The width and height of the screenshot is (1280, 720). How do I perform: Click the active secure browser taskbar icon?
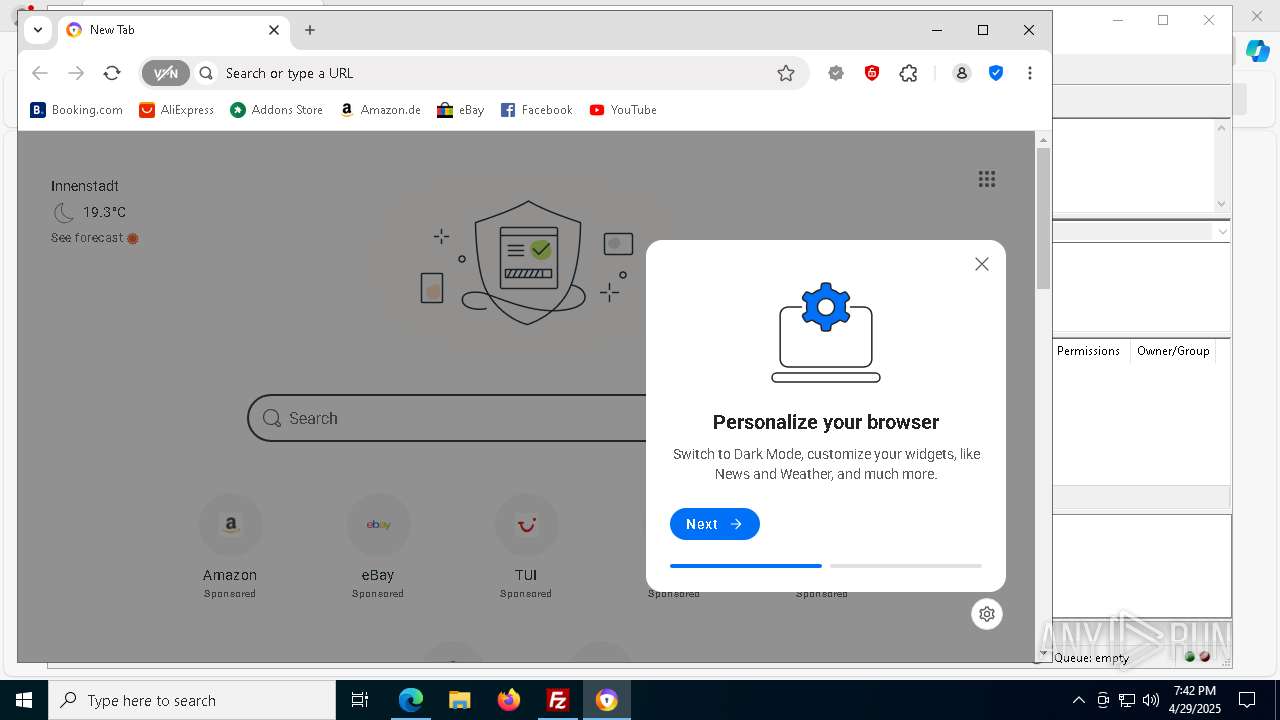(607, 700)
